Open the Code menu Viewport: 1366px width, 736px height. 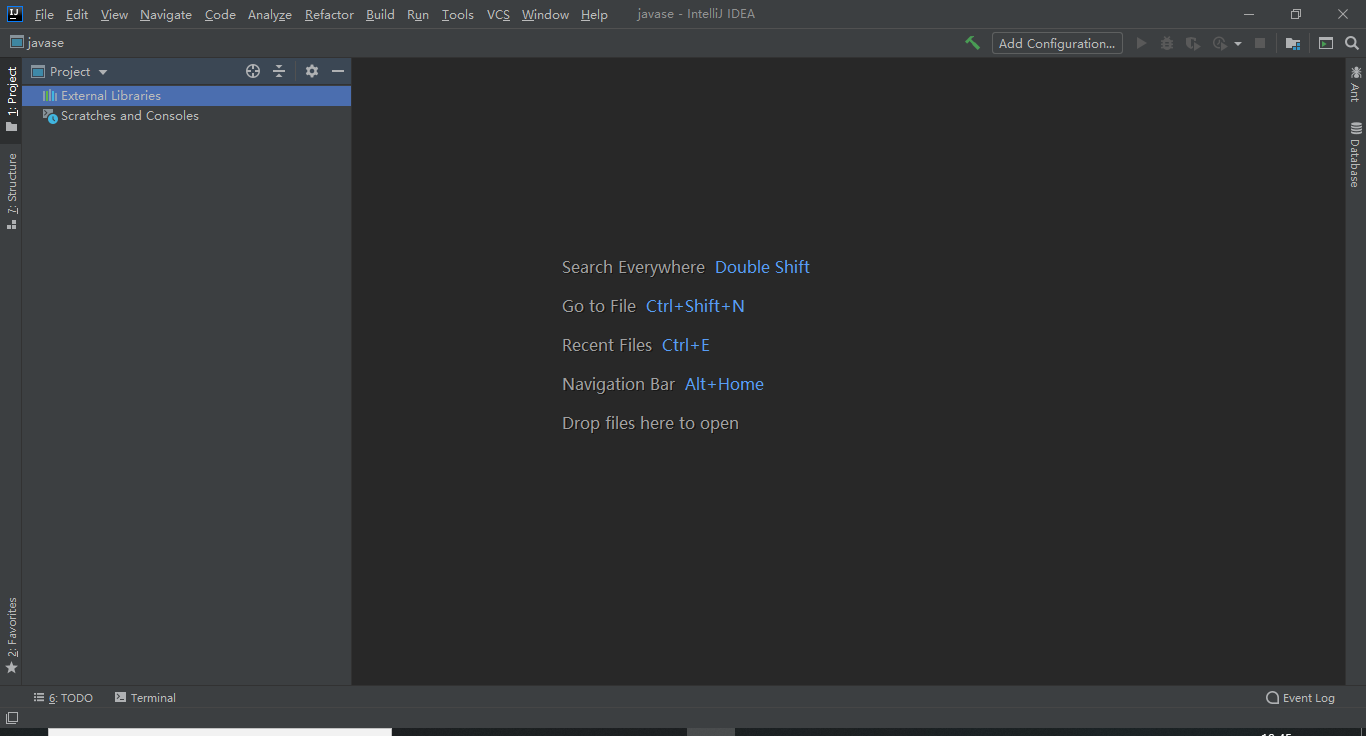[220, 14]
